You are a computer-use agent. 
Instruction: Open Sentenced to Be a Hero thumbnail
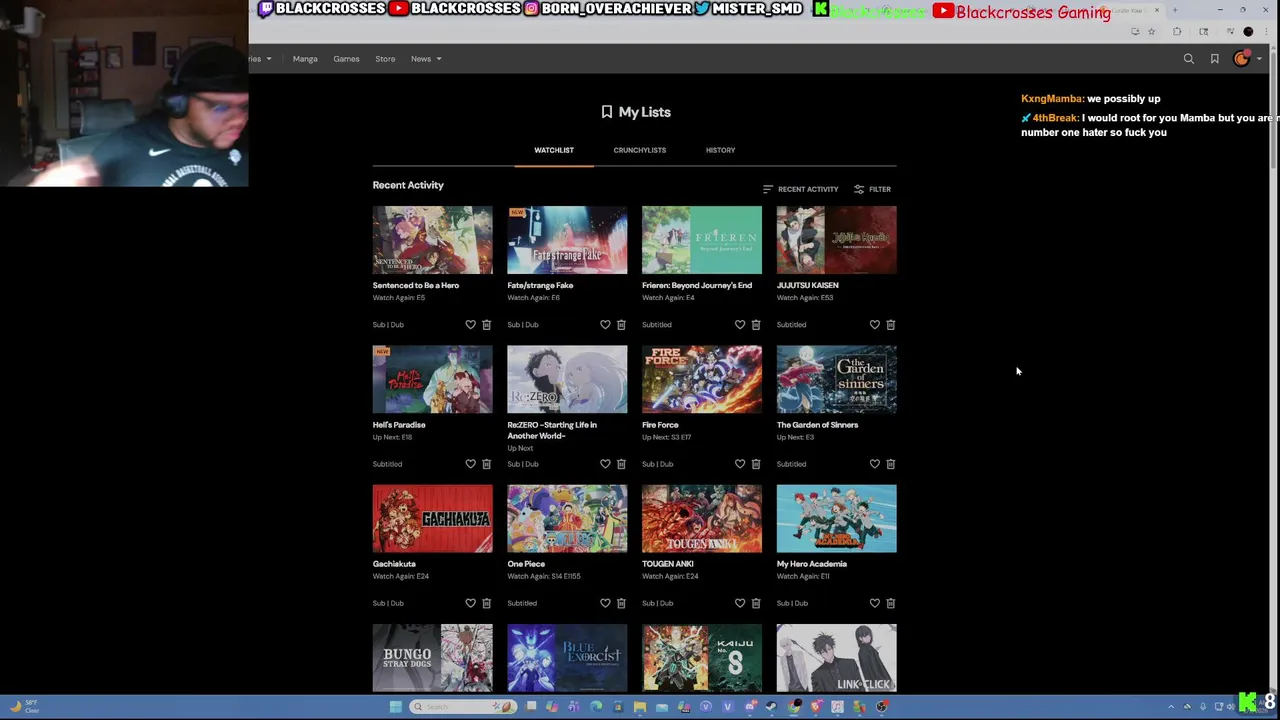pos(433,240)
